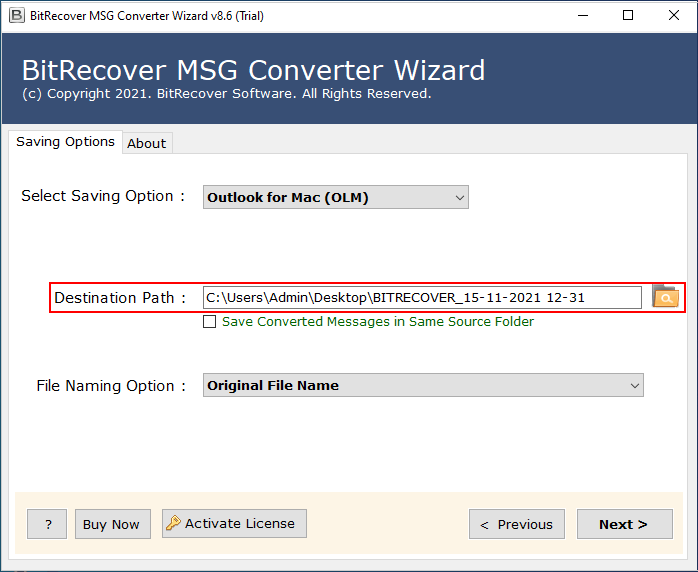Viewport: 698px width, 572px height.
Task: Switch to the About tab
Action: 146,143
